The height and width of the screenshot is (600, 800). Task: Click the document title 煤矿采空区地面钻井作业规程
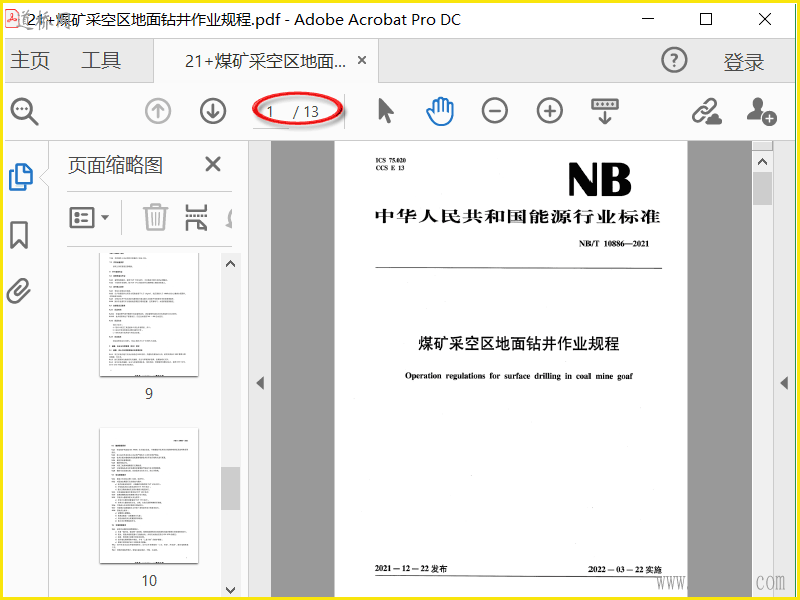pyautogui.click(x=519, y=344)
